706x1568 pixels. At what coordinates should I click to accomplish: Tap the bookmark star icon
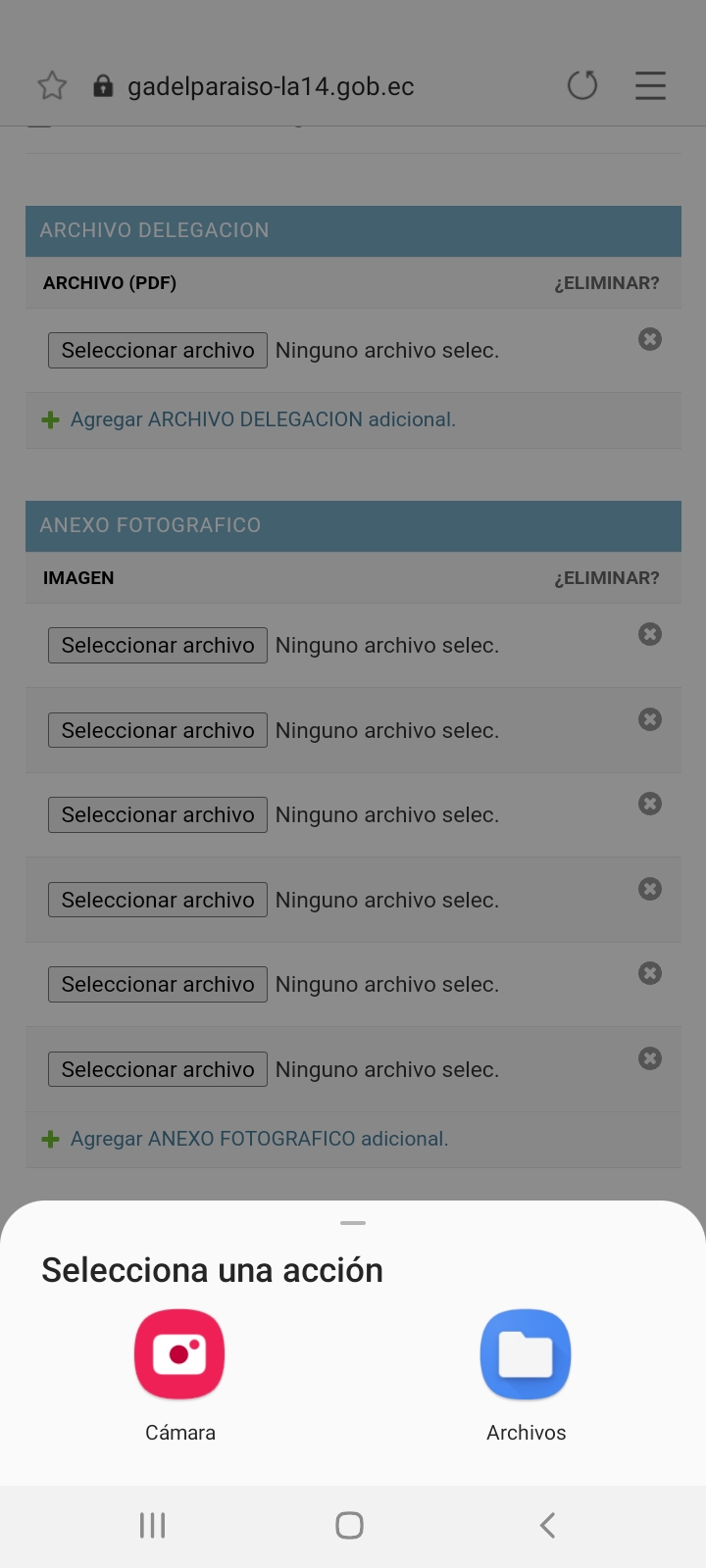[52, 86]
